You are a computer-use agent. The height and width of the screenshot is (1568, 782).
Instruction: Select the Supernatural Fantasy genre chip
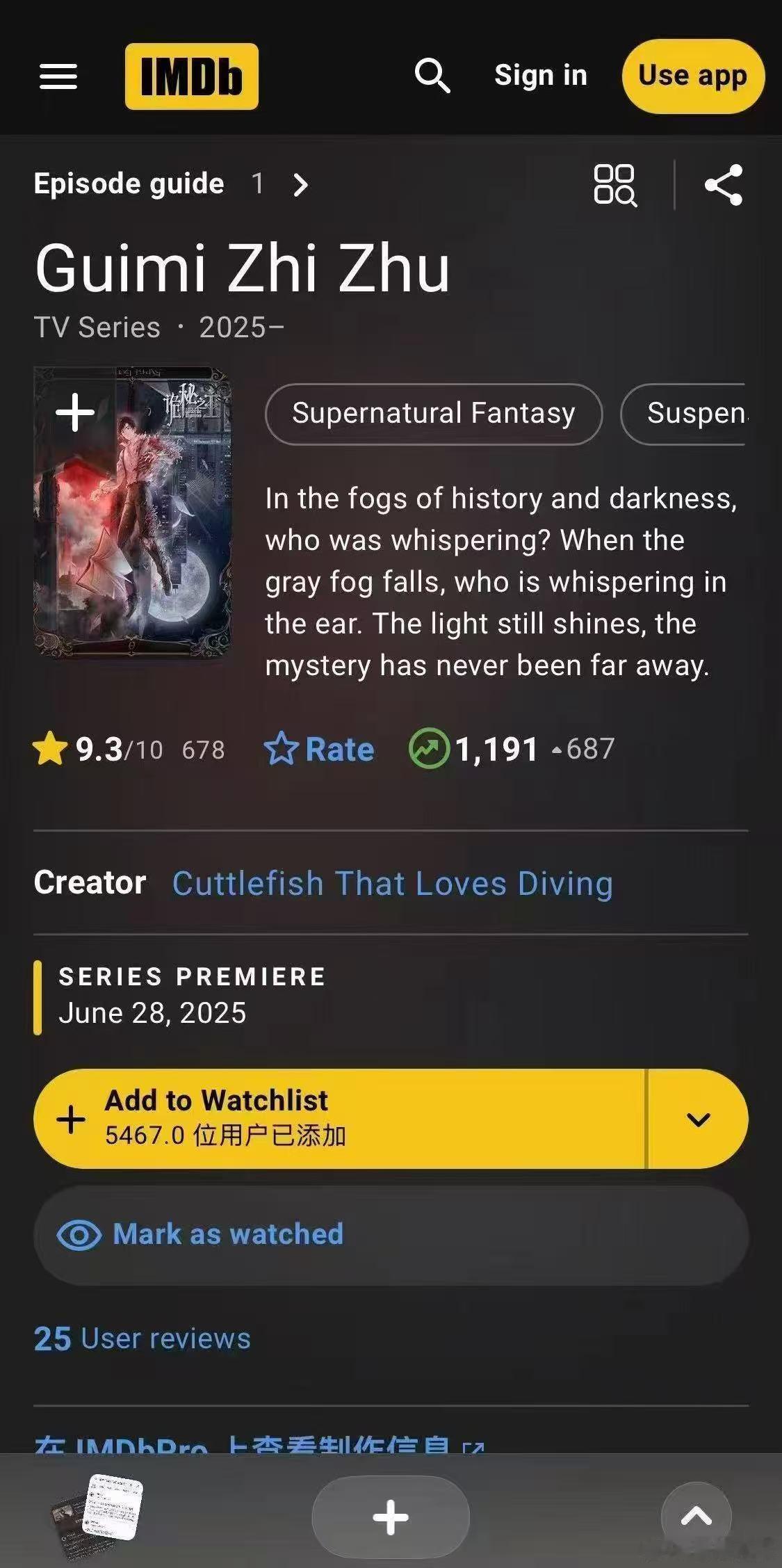(x=434, y=414)
